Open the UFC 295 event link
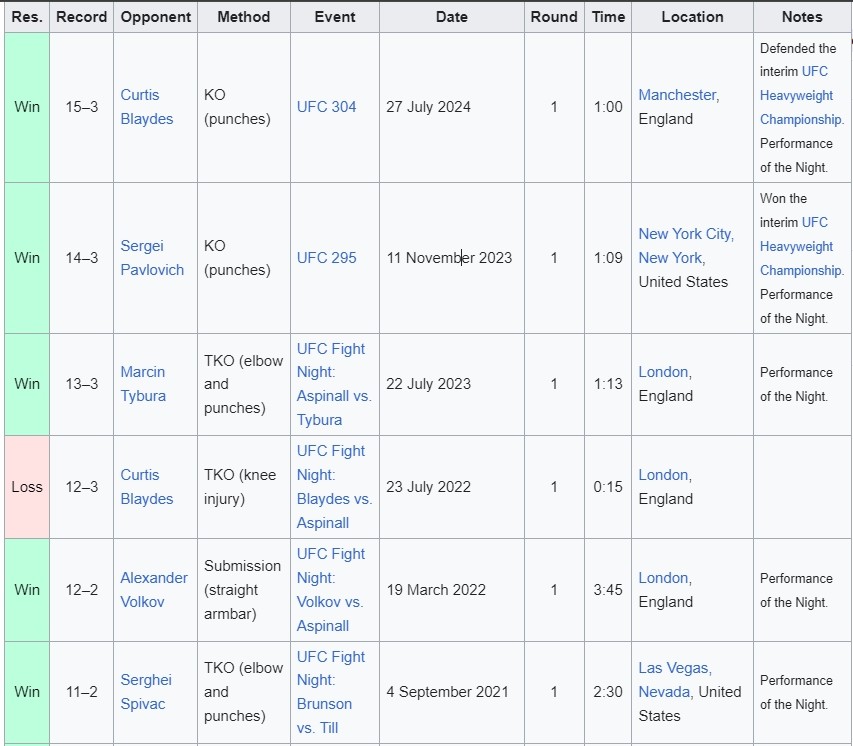This screenshot has width=853, height=746. pyautogui.click(x=326, y=258)
